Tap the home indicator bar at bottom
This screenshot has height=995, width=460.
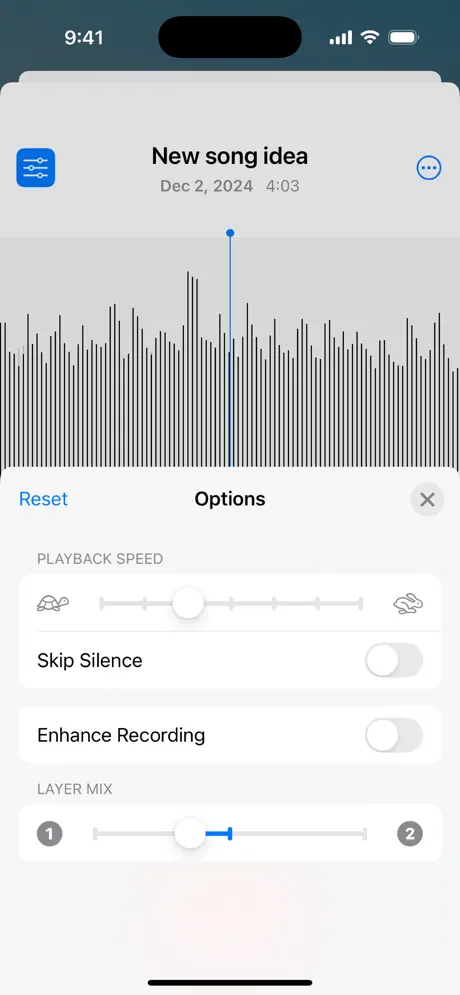(x=230, y=982)
